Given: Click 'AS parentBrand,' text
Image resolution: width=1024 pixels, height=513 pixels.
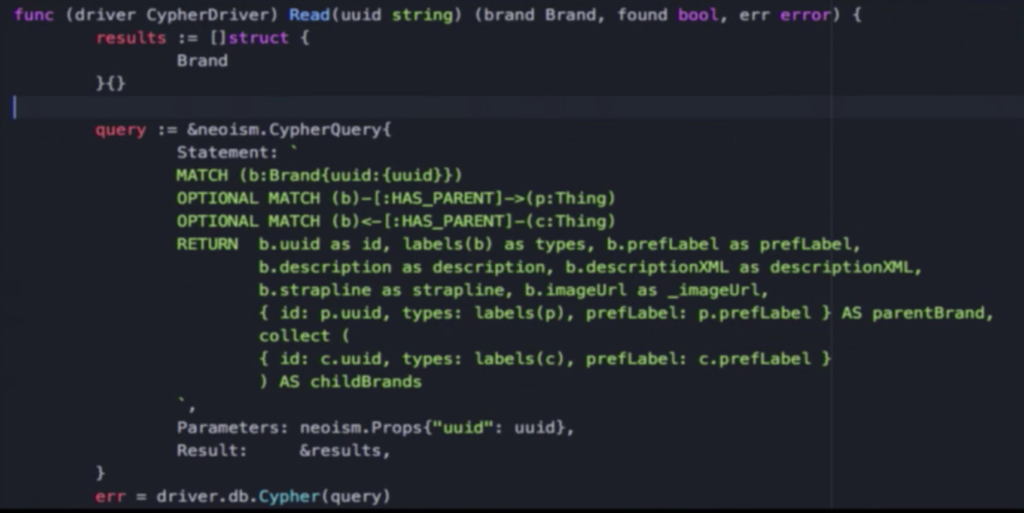Looking at the screenshot, I should 917,313.
